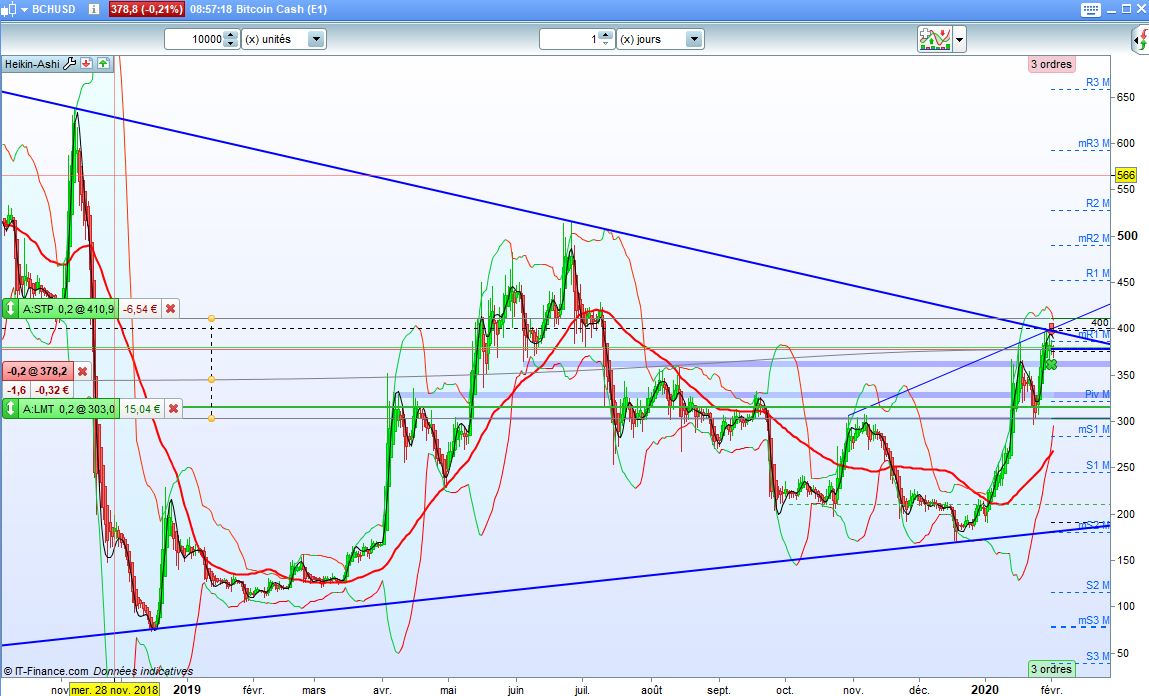1149x696 pixels.
Task: Click highlighted date mer. 28 nov. 2018
Action: tap(115, 689)
